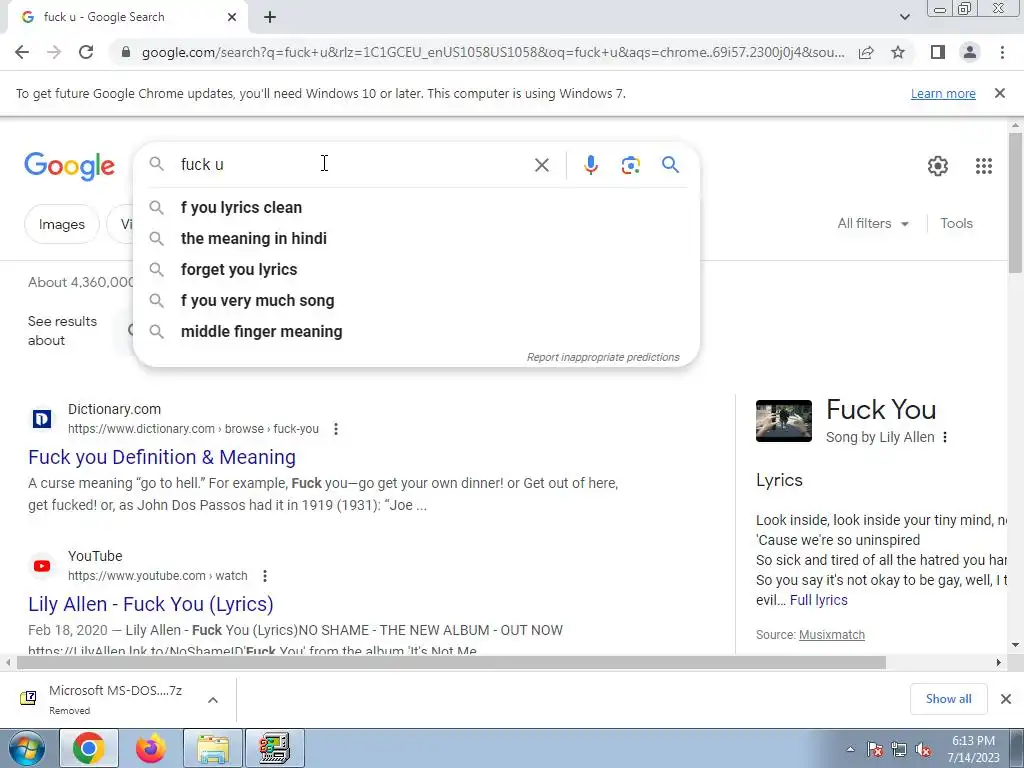Screen dimensions: 1024x768
Task: Select suggestion 'f you lyrics clean'
Action: pos(416,208)
